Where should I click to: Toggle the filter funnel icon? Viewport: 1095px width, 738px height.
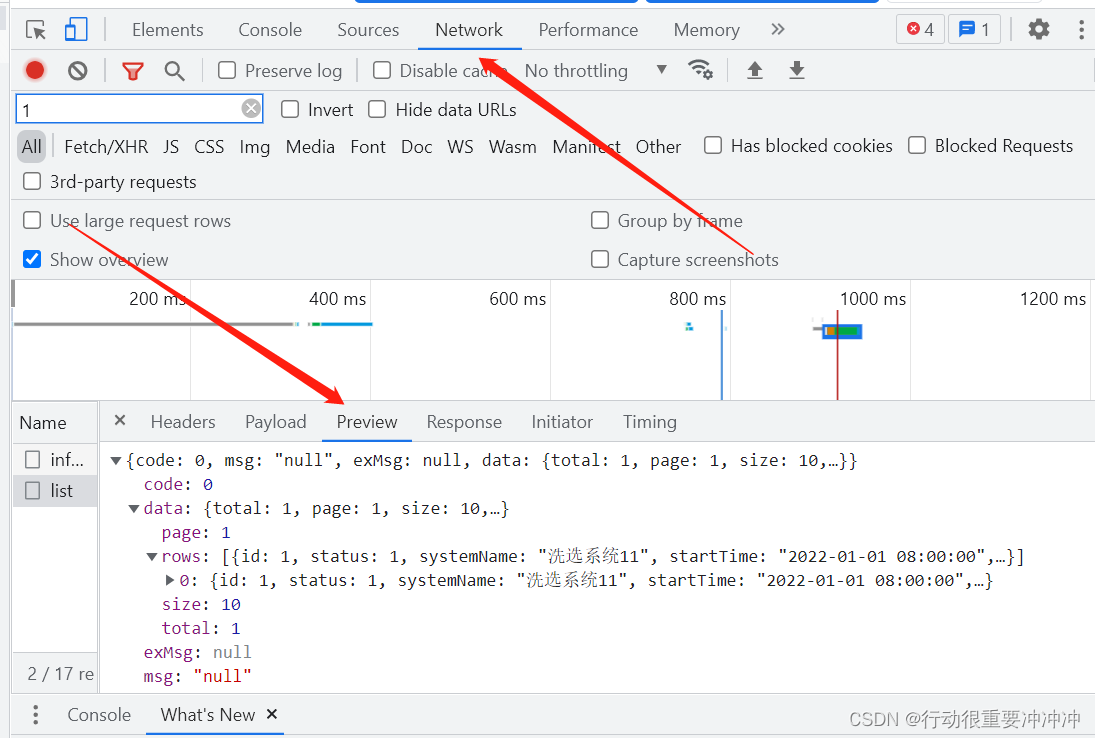coord(133,71)
